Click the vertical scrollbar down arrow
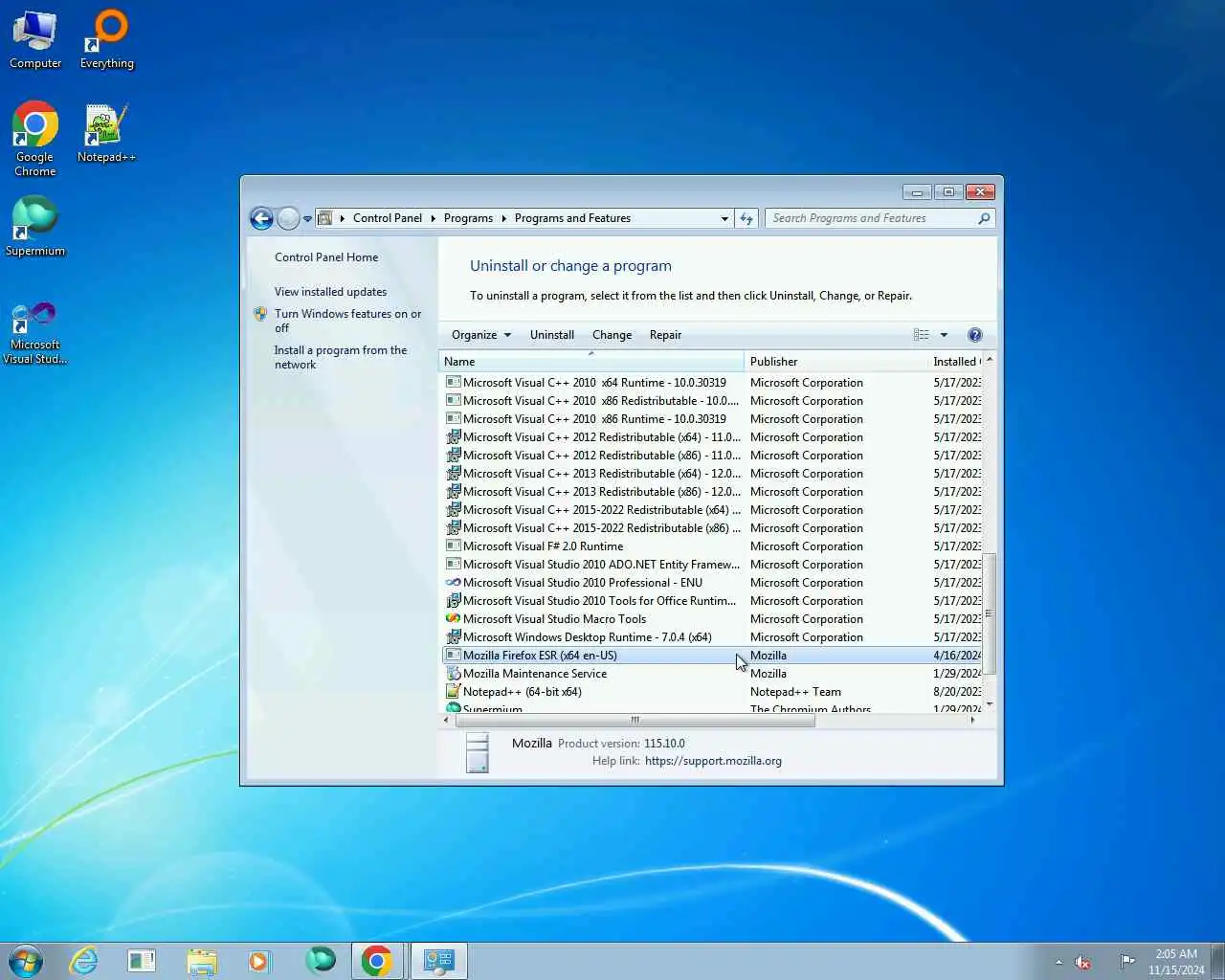This screenshot has width=1225, height=980. (990, 704)
